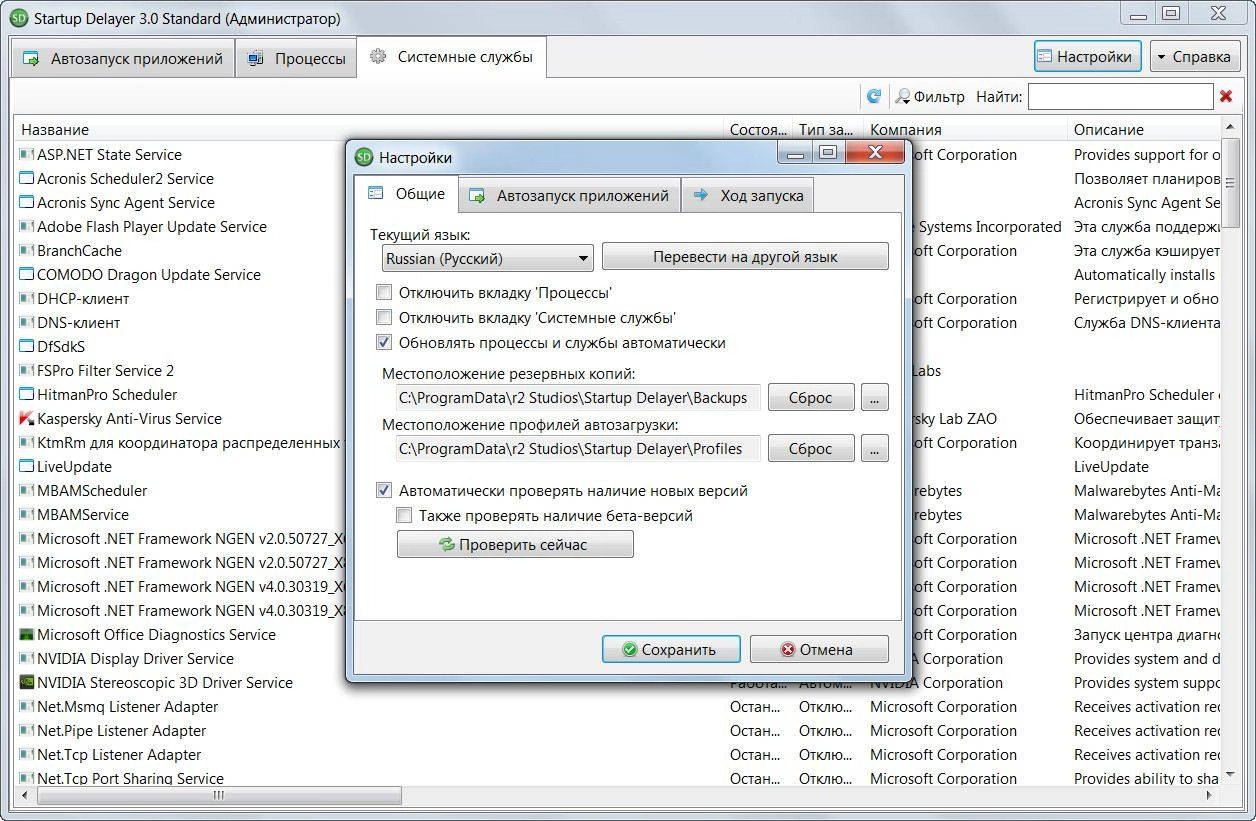Click the FSPro Filter Service 2 icon
1256x821 pixels.
pyautogui.click(x=27, y=371)
